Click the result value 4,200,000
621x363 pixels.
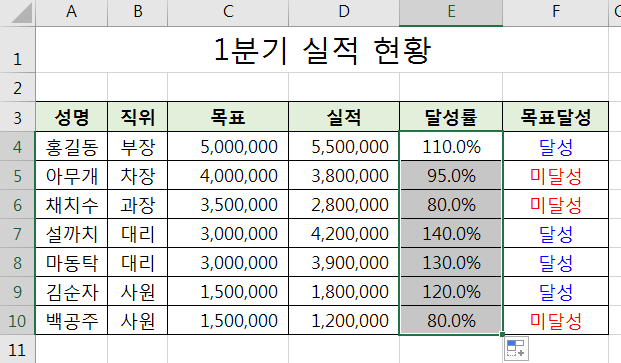coord(344,233)
